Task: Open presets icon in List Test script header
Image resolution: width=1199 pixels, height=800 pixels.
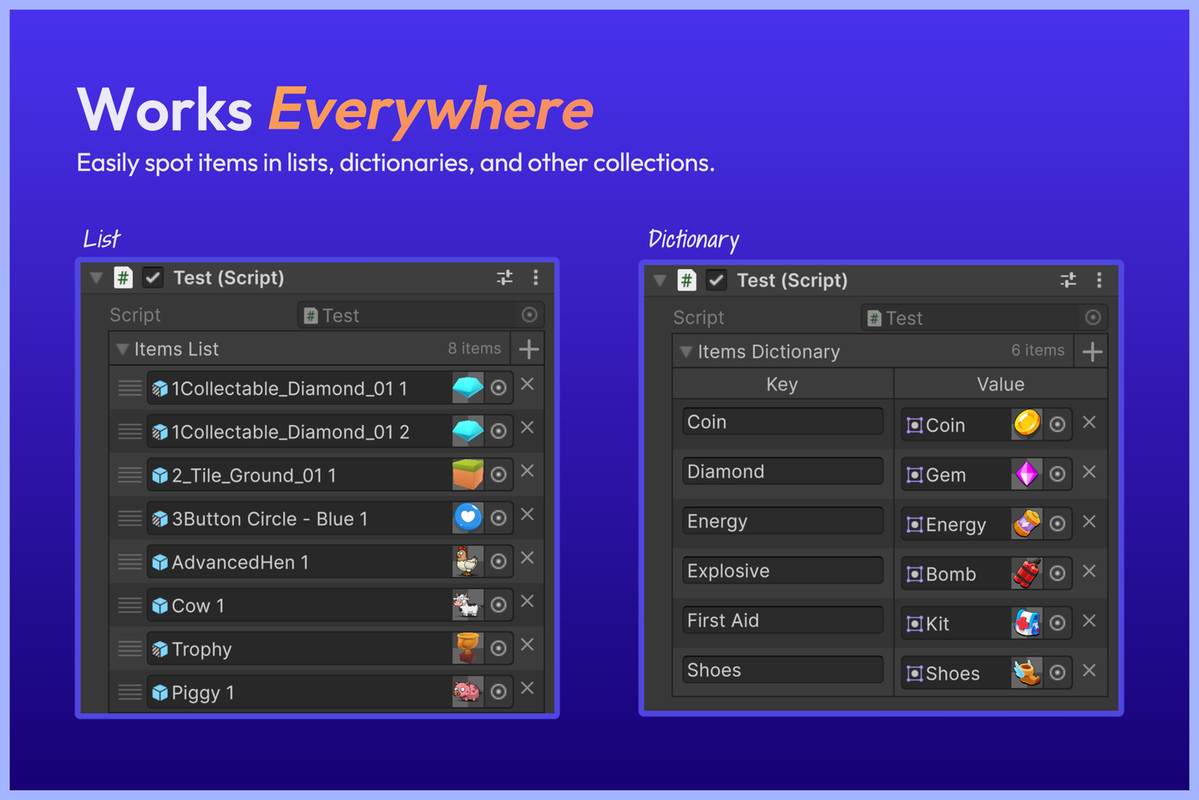Action: 505,278
